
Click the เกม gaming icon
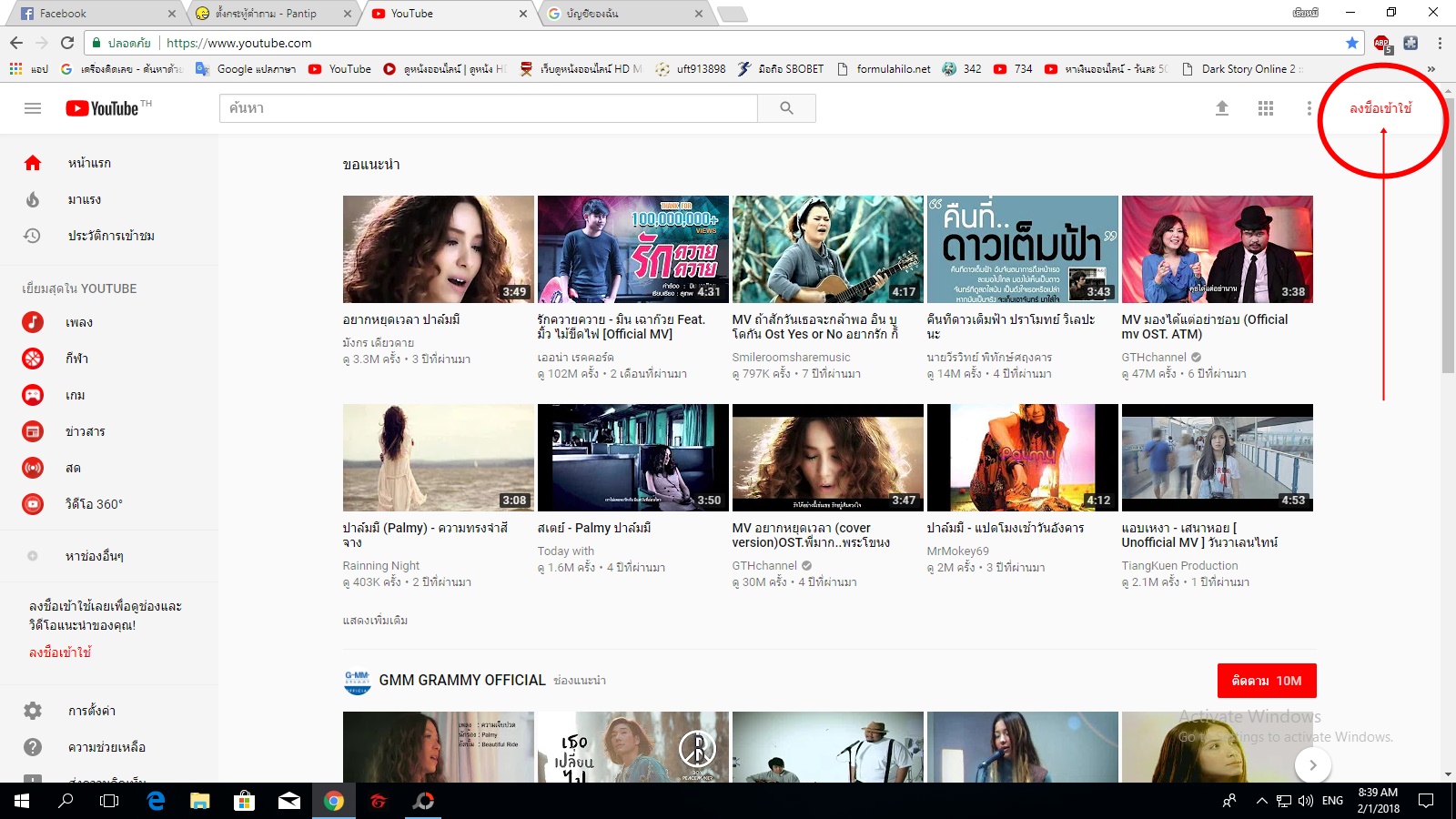pos(33,395)
